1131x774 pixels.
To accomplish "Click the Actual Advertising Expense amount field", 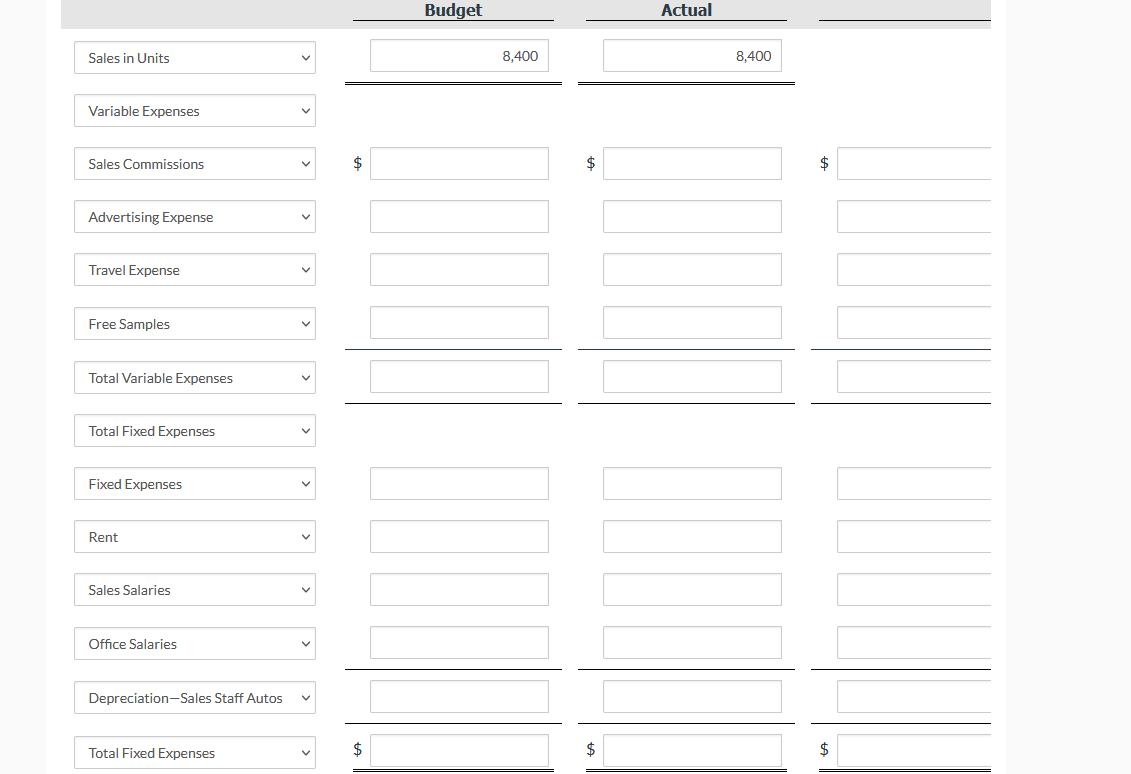I will pos(692,216).
